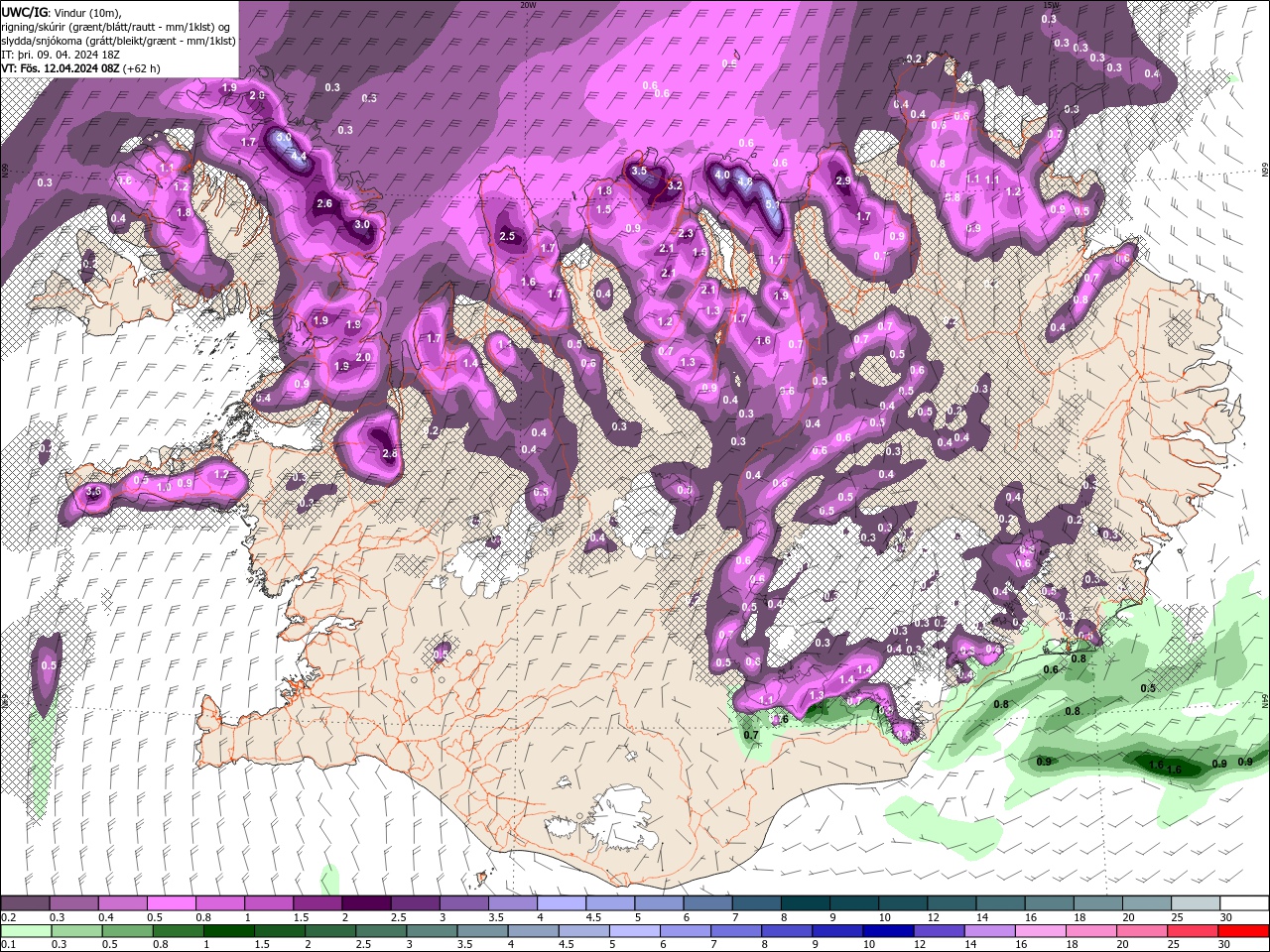Click the 4.0 snowfall value
This screenshot has width=1270, height=952.
coord(722,175)
